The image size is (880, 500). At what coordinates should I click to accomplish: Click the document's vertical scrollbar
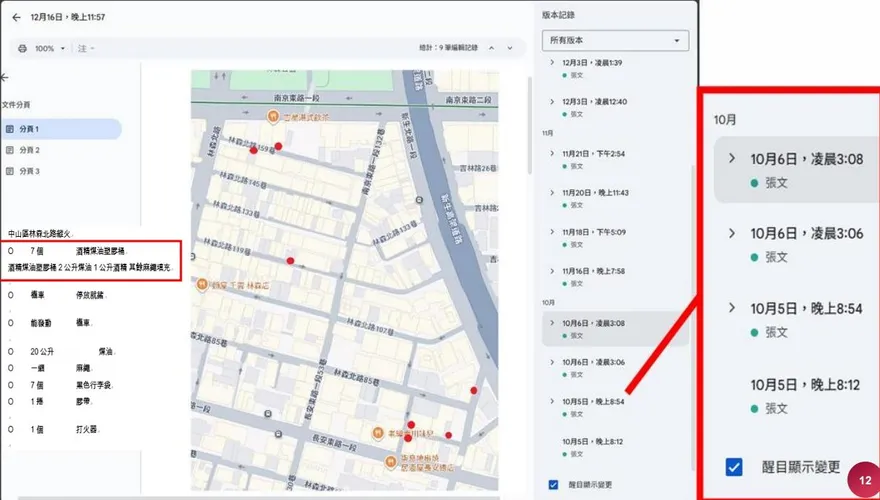tap(528, 126)
